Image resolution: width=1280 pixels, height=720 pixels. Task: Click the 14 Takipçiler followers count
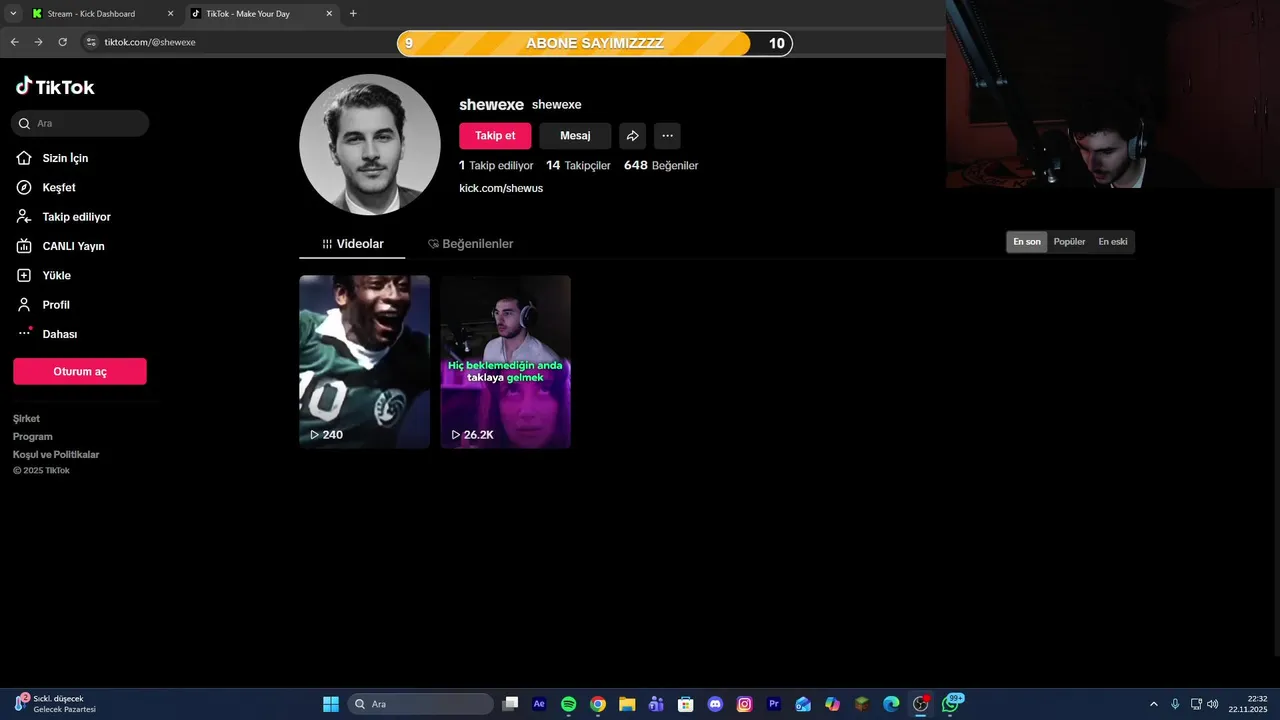click(578, 165)
